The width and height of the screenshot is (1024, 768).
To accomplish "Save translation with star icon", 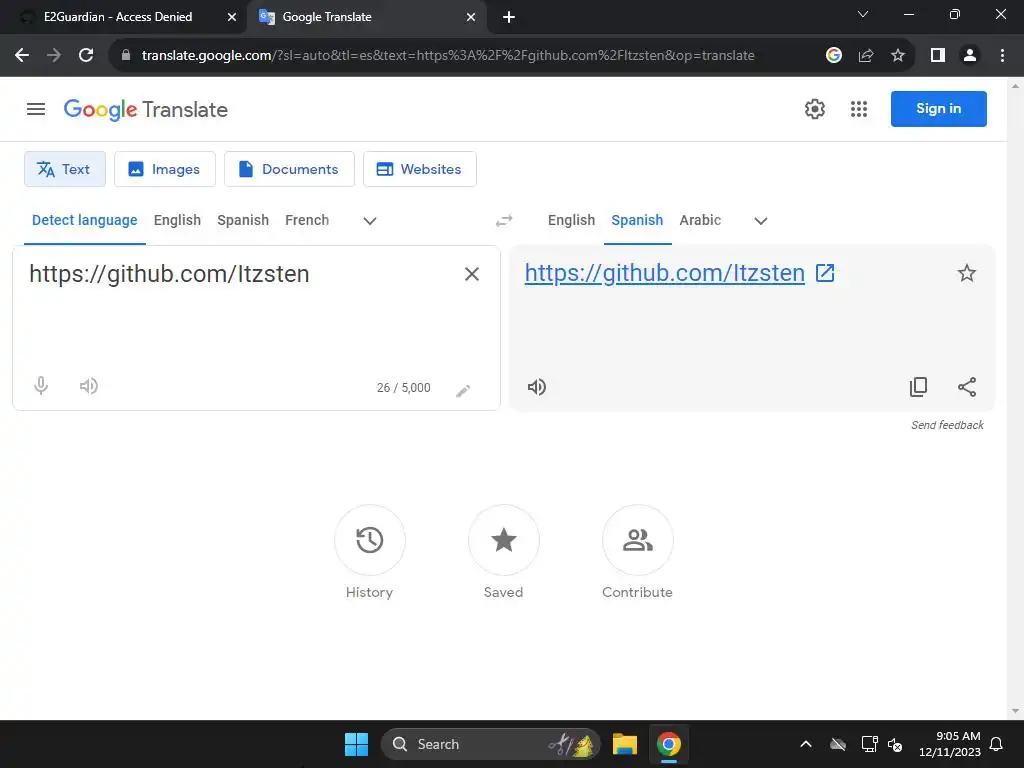I will click(x=967, y=273).
